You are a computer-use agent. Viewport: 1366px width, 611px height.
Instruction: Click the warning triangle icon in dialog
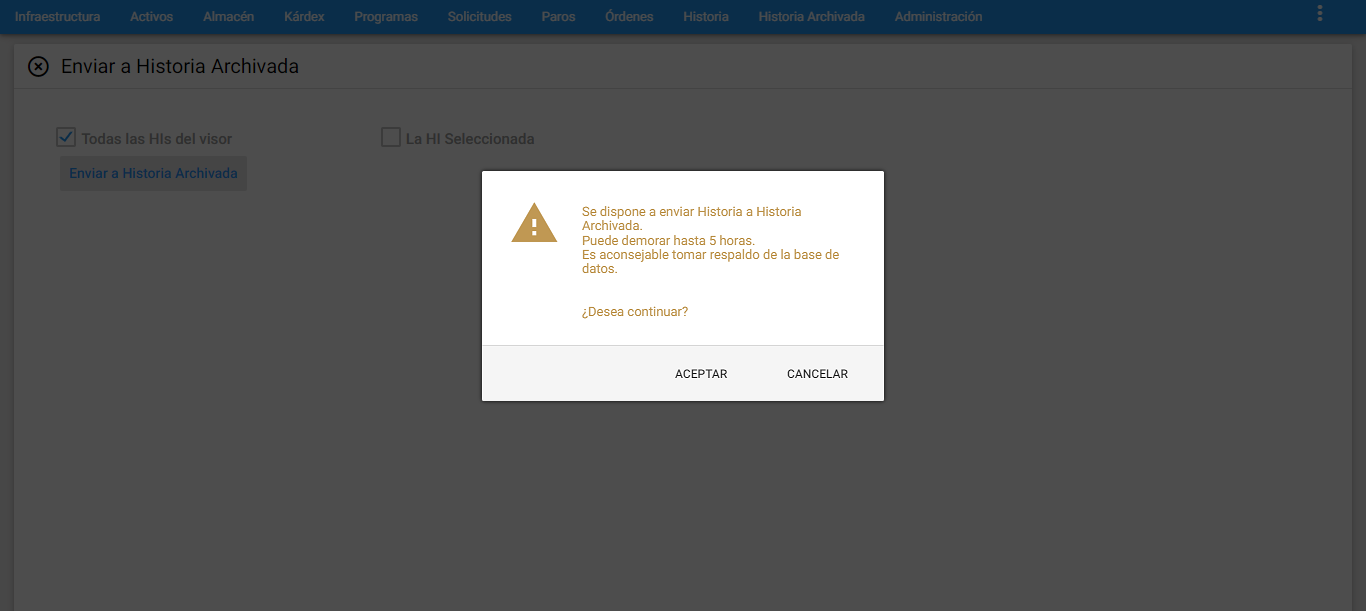[534, 224]
